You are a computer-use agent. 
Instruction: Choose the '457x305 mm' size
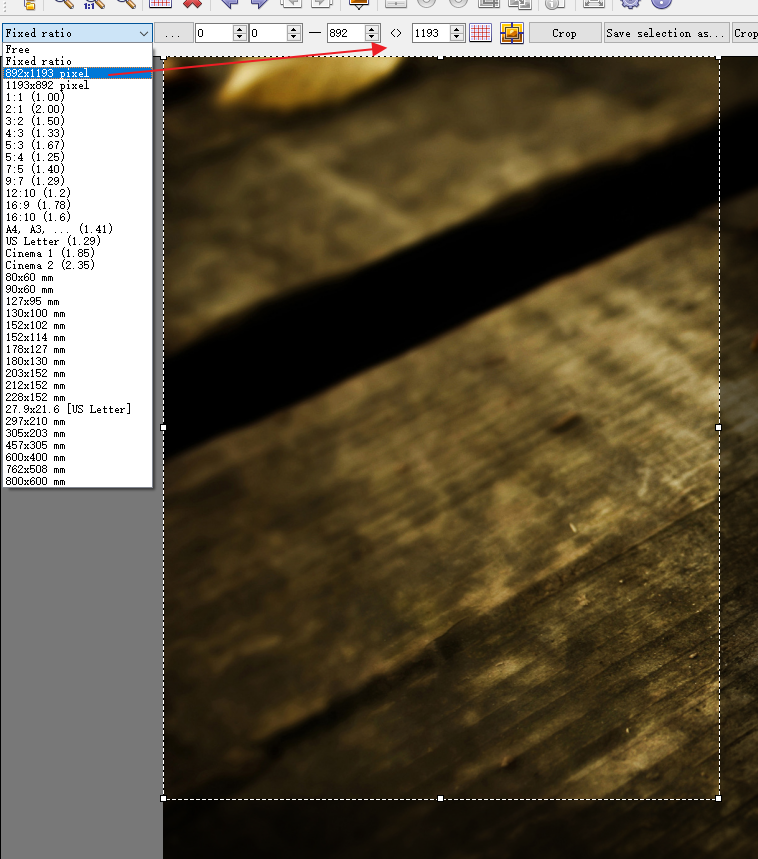coord(77,446)
